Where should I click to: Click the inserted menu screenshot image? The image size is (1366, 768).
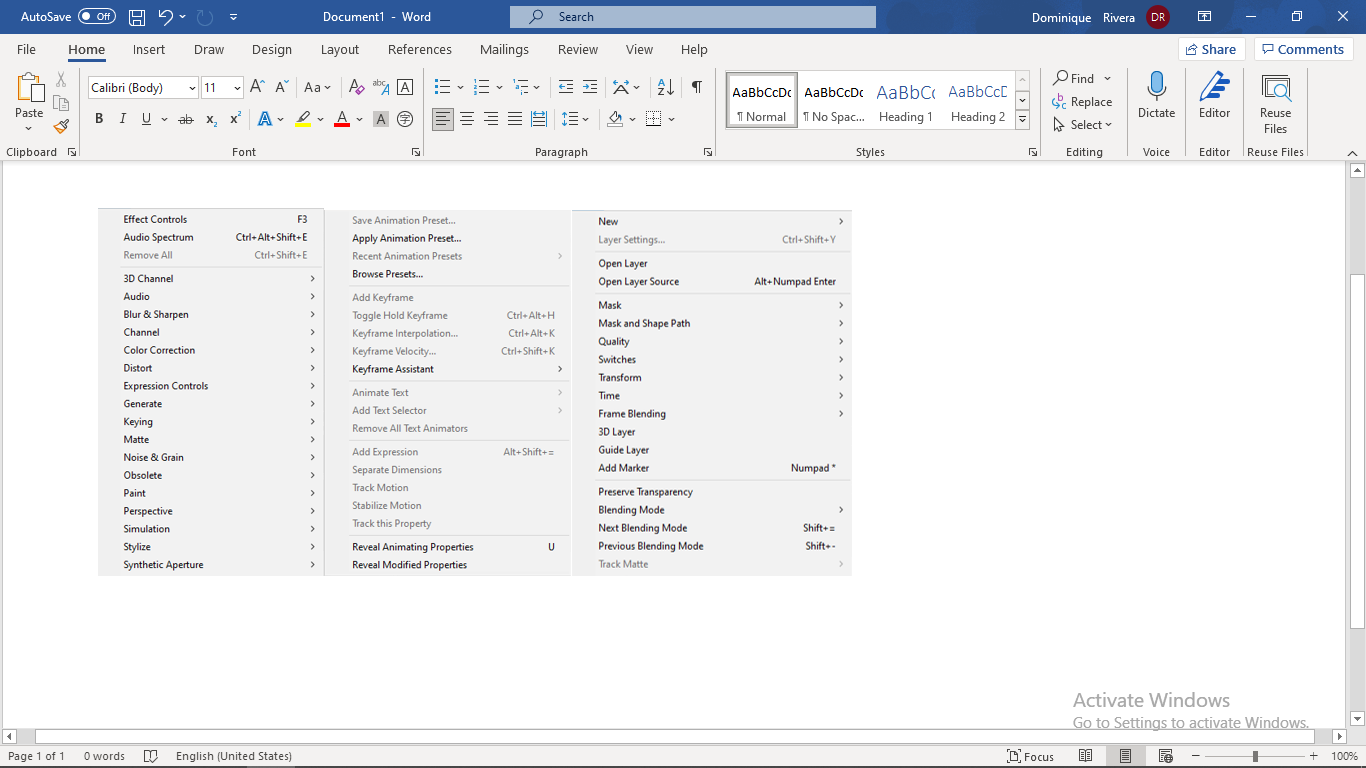475,392
